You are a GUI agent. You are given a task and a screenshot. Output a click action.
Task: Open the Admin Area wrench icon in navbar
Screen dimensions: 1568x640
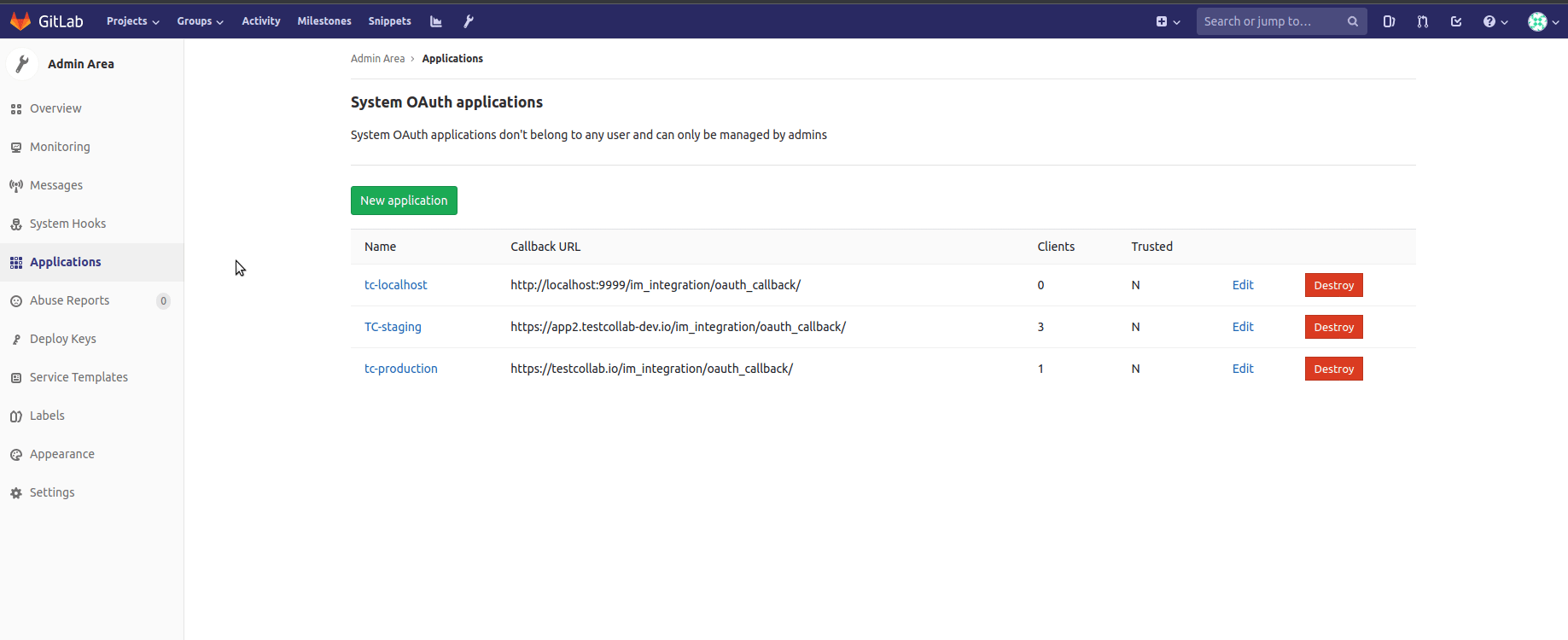(469, 21)
